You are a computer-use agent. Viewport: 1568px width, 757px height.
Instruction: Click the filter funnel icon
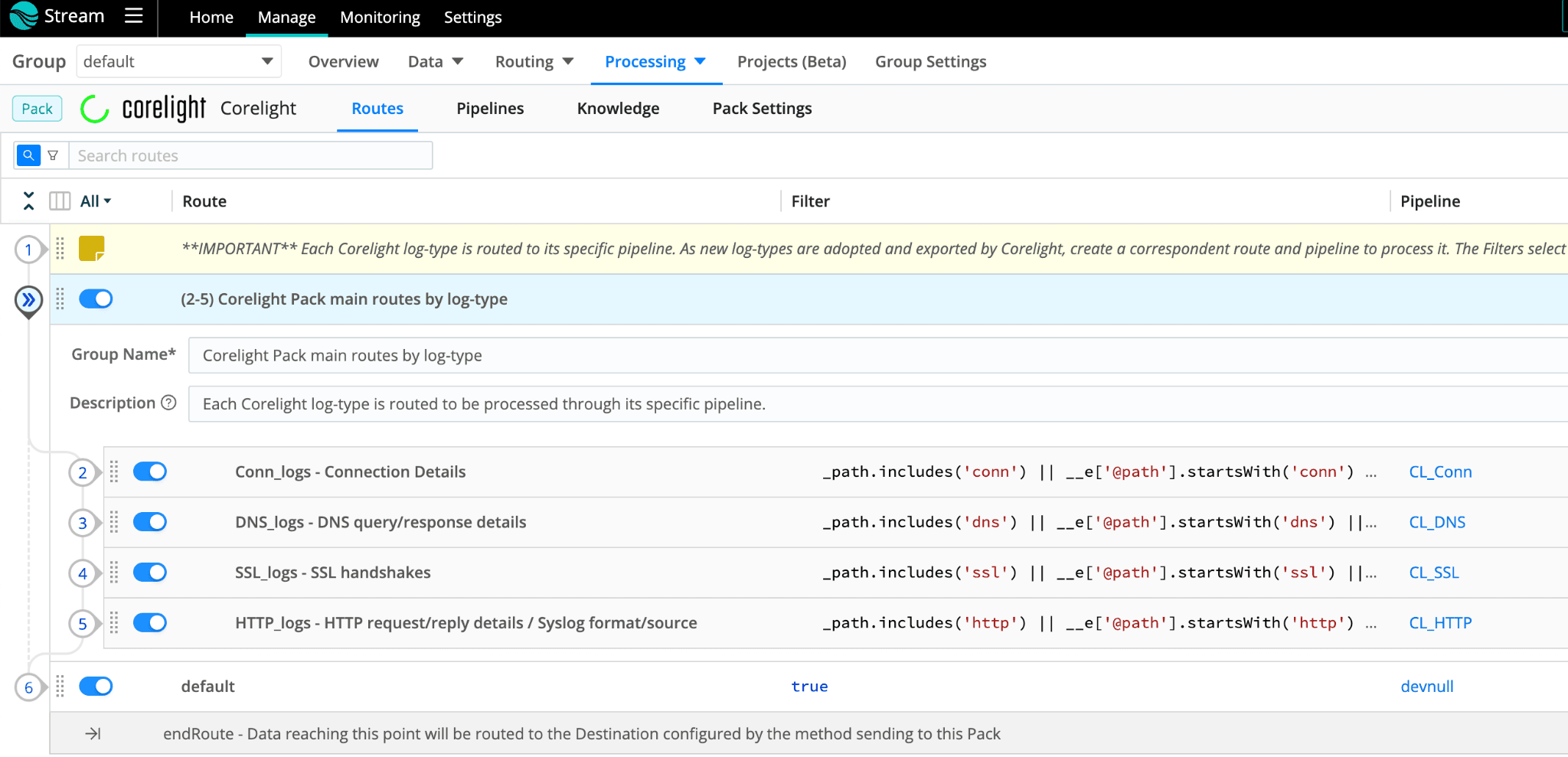point(53,155)
